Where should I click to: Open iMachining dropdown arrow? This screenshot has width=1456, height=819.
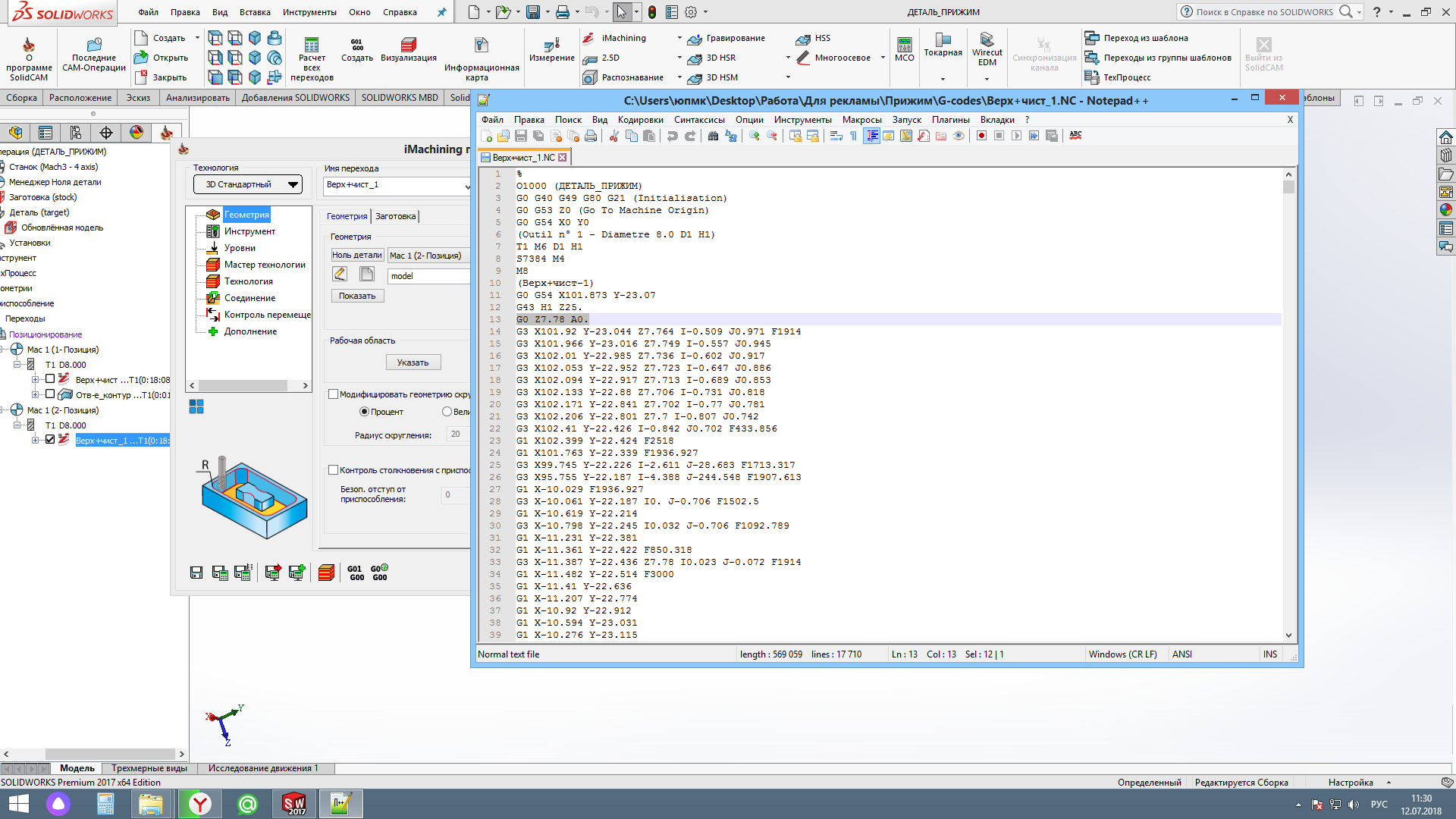point(679,38)
